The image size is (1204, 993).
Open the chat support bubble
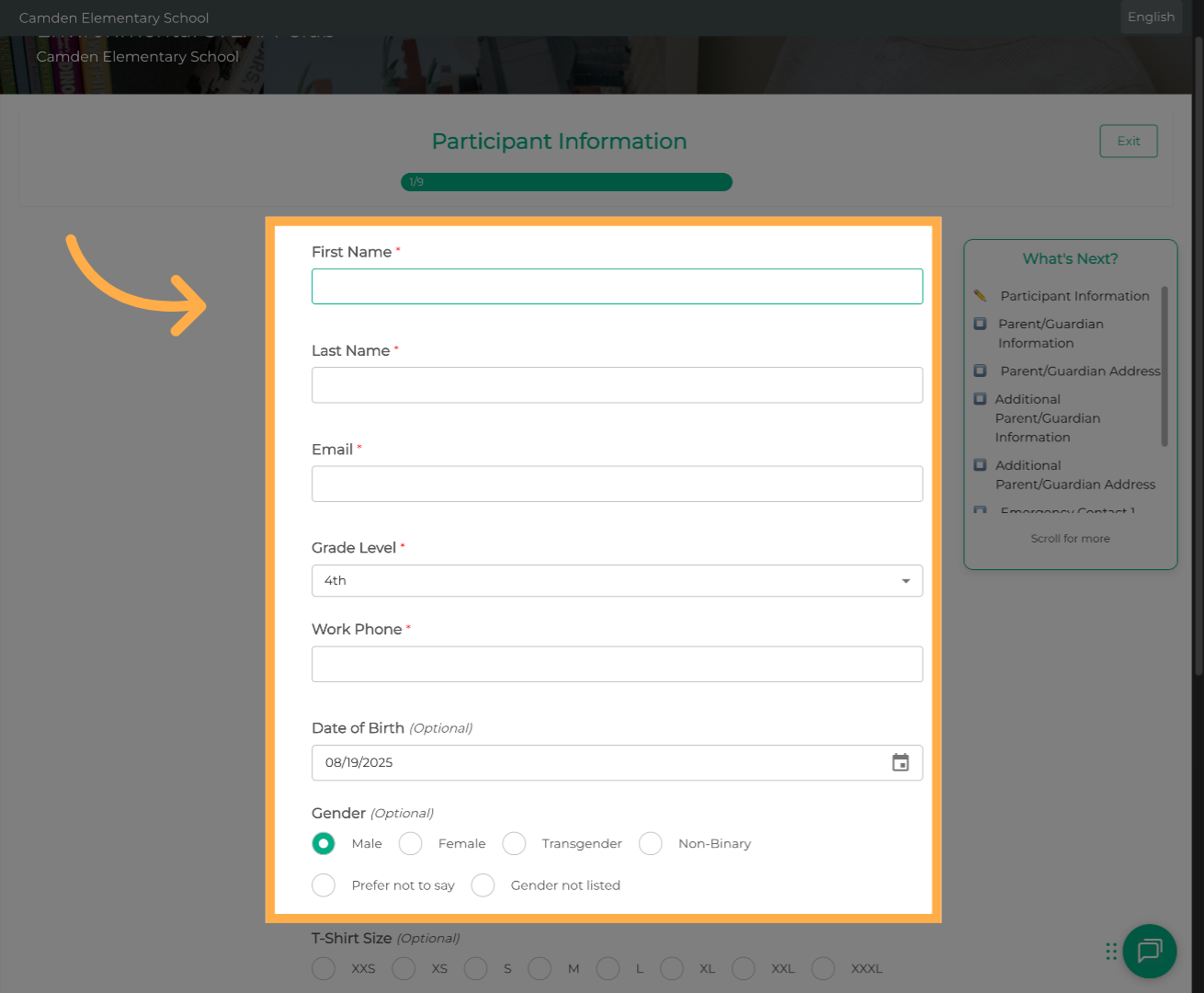1149,951
